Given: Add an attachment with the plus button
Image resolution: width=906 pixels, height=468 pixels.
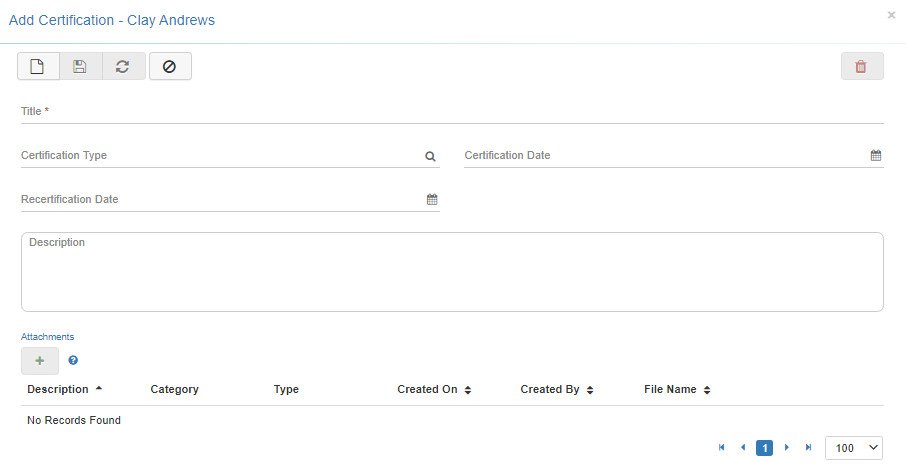Looking at the screenshot, I should [40, 361].
